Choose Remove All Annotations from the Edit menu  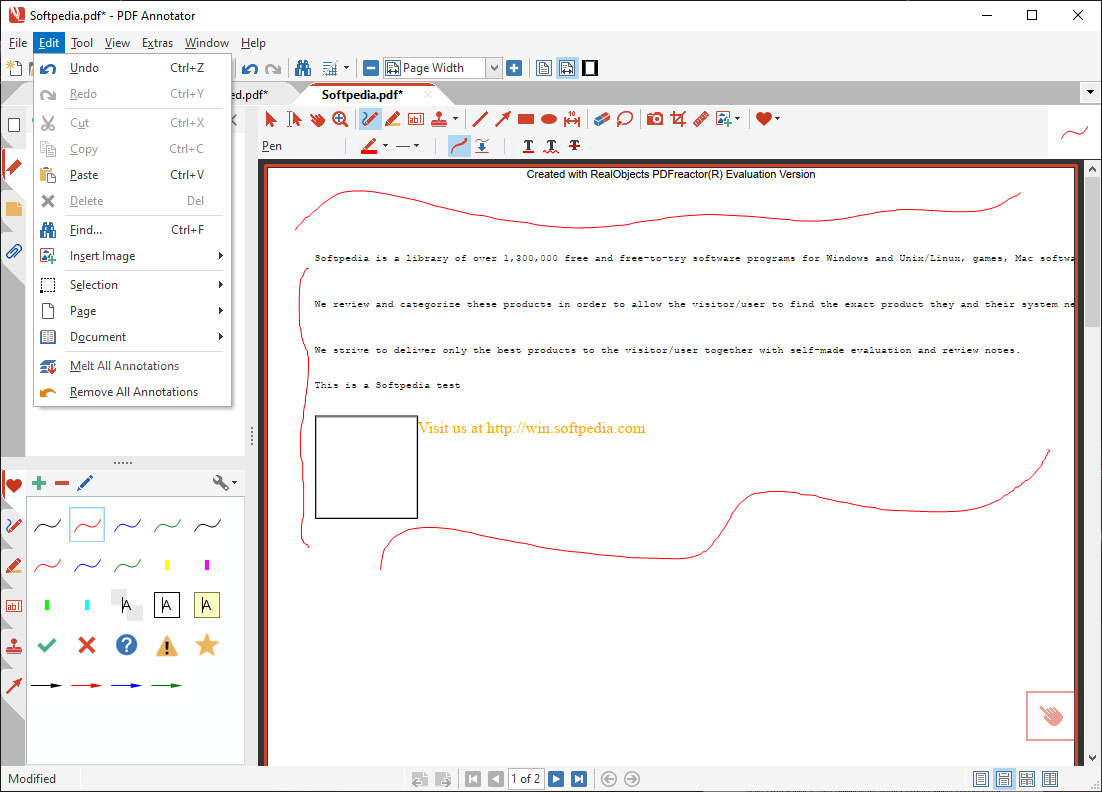(133, 392)
